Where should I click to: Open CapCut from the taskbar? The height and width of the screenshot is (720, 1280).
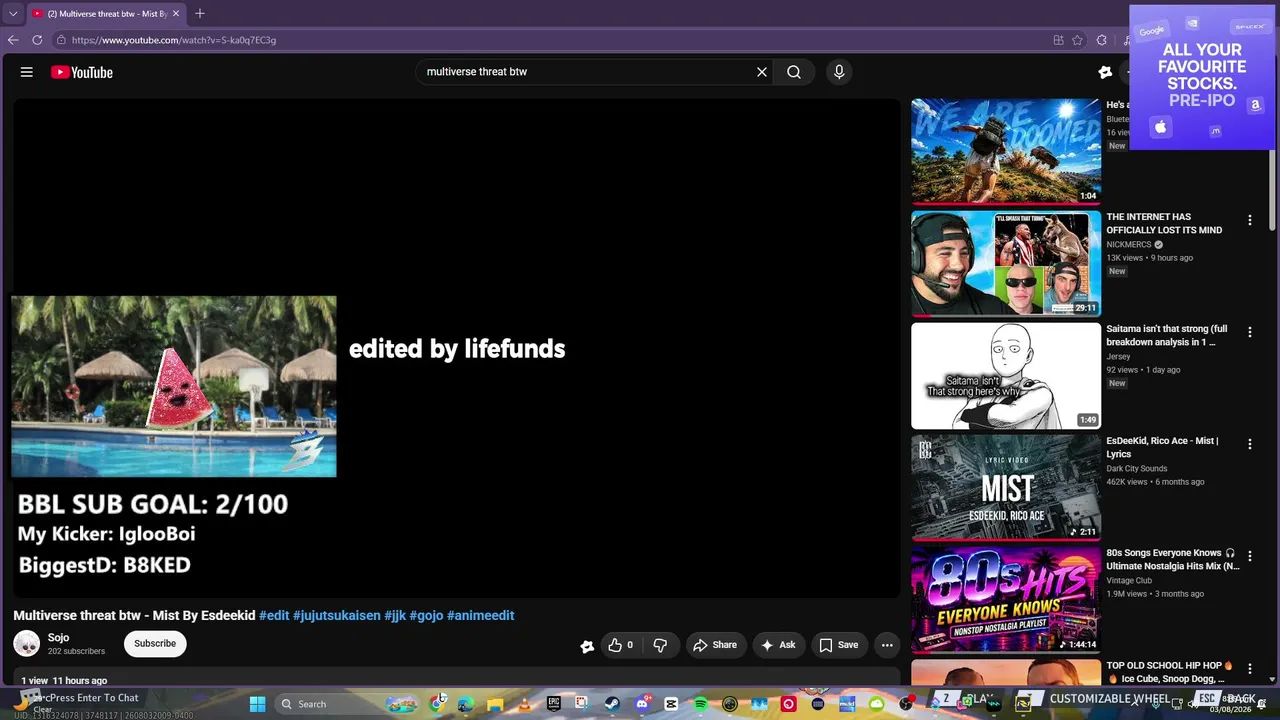671,704
